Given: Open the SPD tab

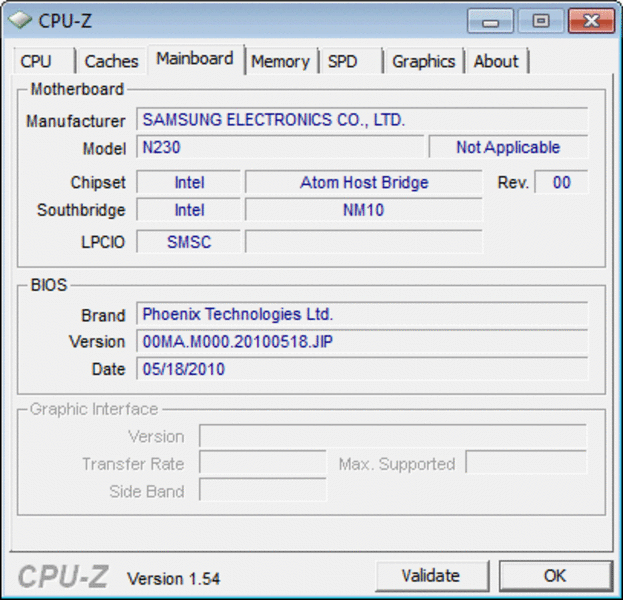Looking at the screenshot, I should (x=350, y=61).
